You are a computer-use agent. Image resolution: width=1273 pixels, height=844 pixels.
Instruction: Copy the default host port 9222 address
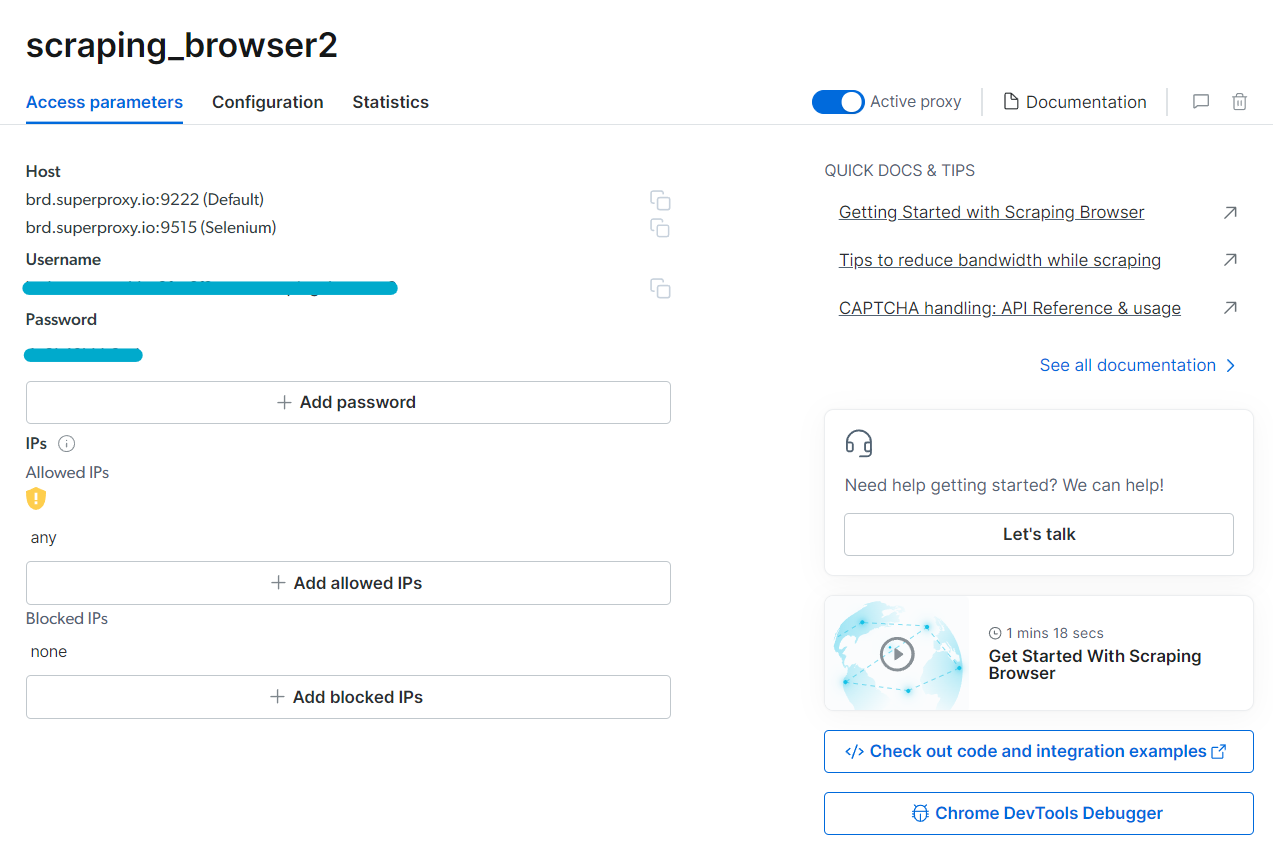tap(660, 200)
